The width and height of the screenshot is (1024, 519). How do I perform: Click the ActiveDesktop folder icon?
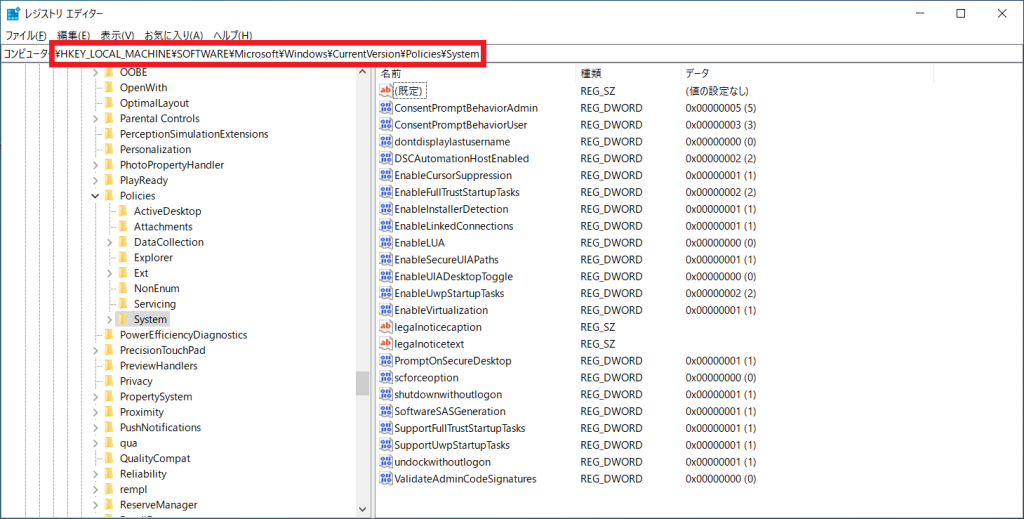point(123,211)
